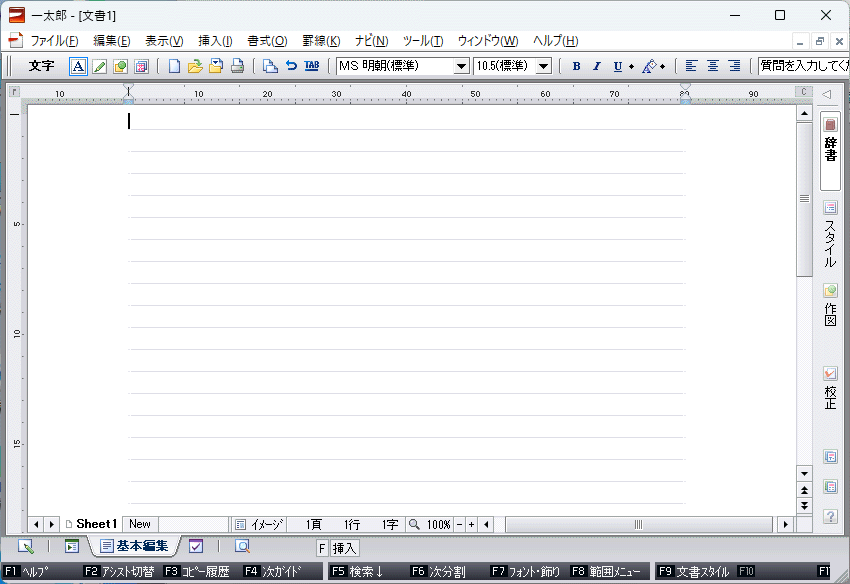Decrease zoom with the minus button
The height and width of the screenshot is (584, 850).
coord(460,524)
